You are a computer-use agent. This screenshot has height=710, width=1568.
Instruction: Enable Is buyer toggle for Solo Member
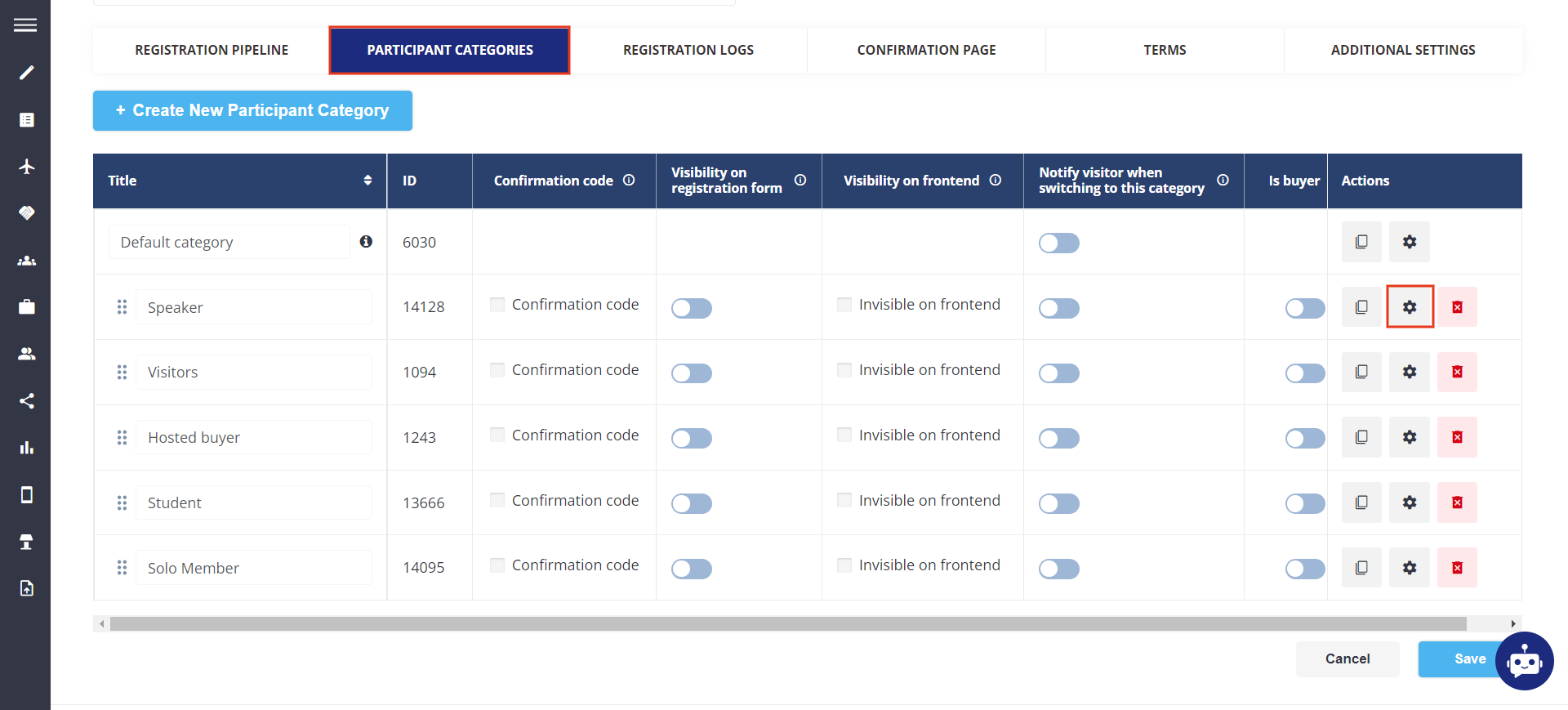pyautogui.click(x=1305, y=569)
